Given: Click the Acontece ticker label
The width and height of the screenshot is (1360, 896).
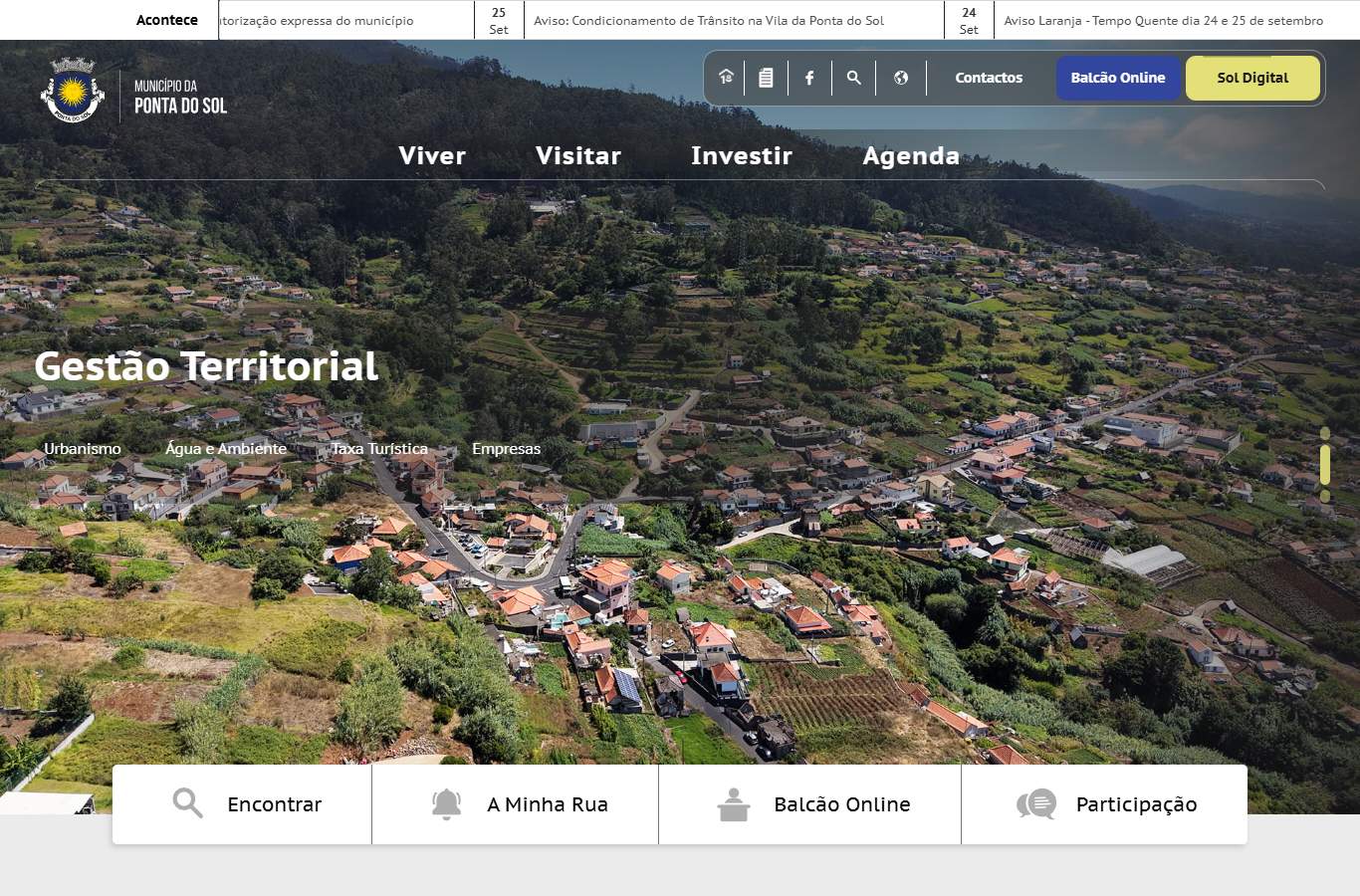Looking at the screenshot, I should click(x=167, y=20).
